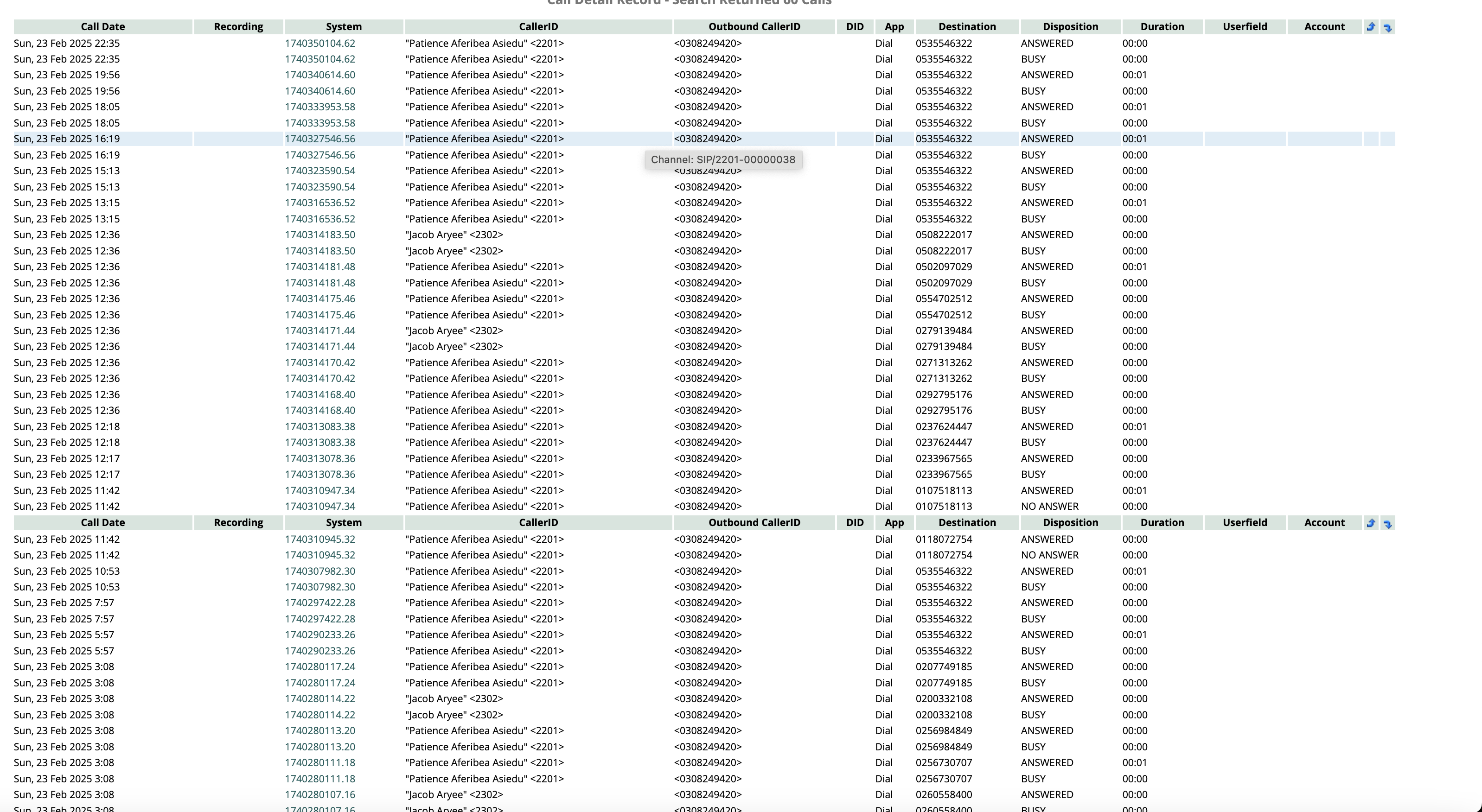Click the up arrow in the top header row
1482x812 pixels.
[x=1370, y=26]
